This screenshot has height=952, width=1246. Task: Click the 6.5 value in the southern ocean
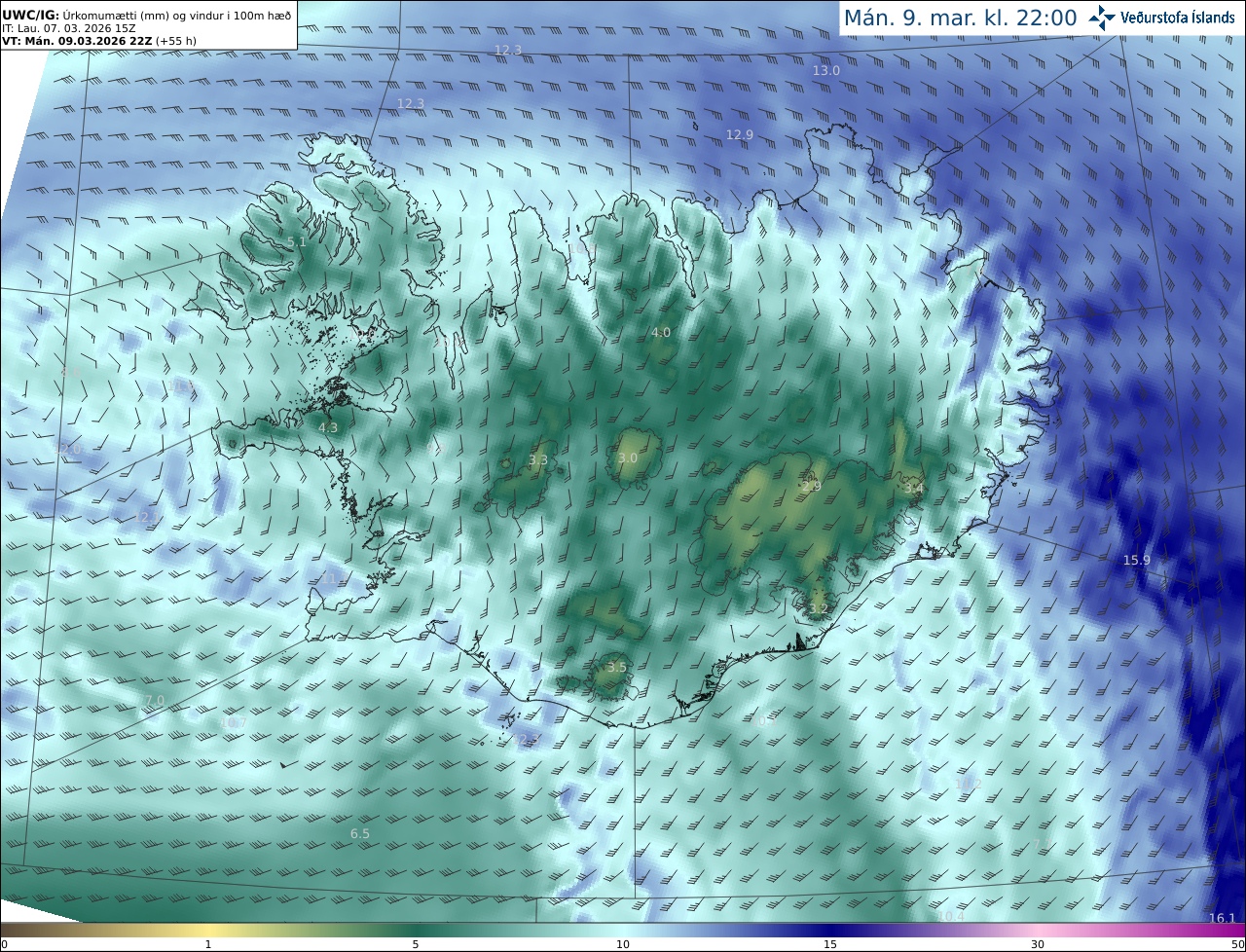point(360,833)
